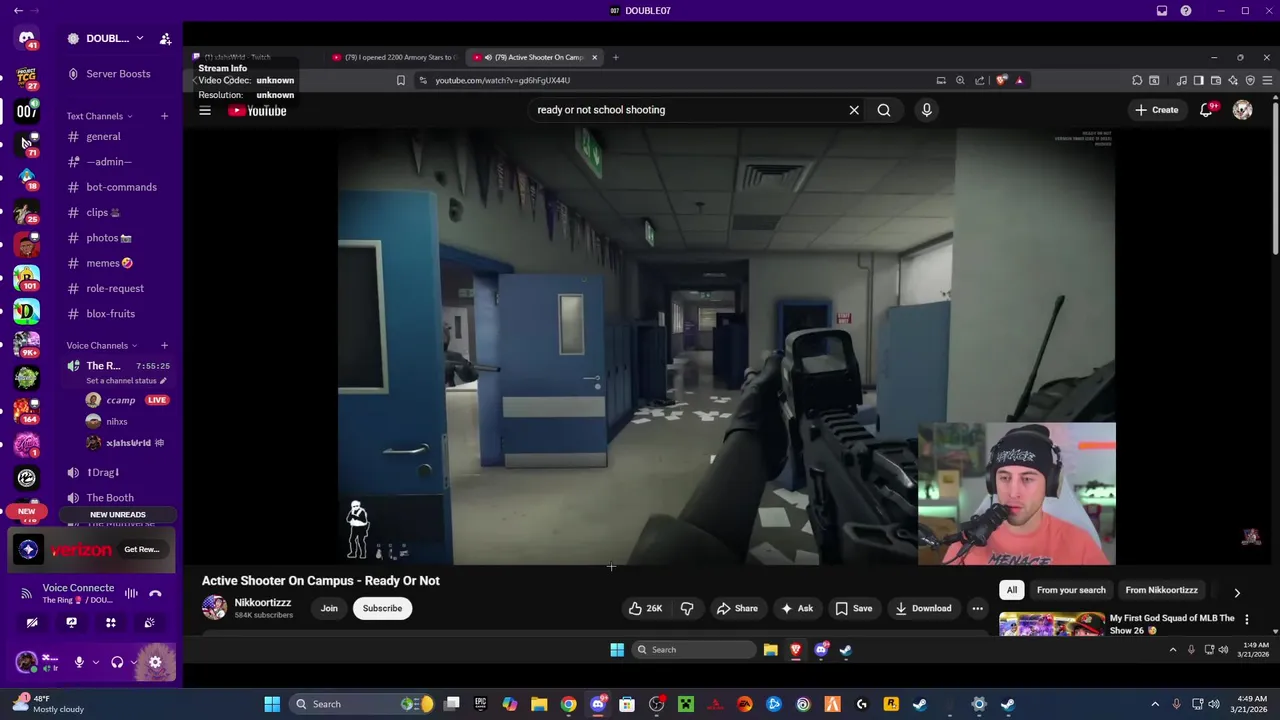Clear the YouTube search query
Screen dimensions: 1280x720
pos(854,110)
